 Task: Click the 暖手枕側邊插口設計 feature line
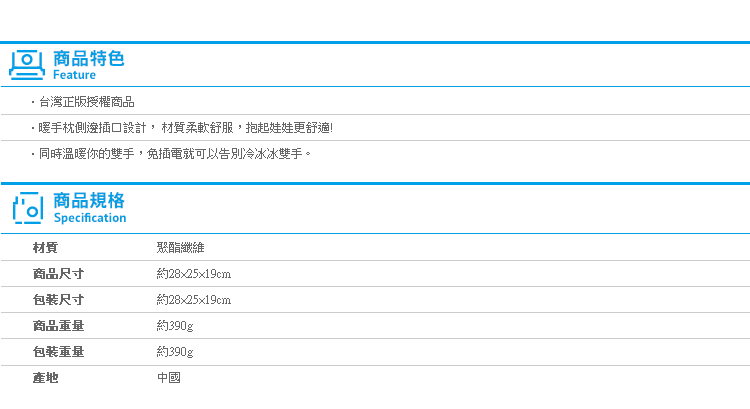coord(182,128)
